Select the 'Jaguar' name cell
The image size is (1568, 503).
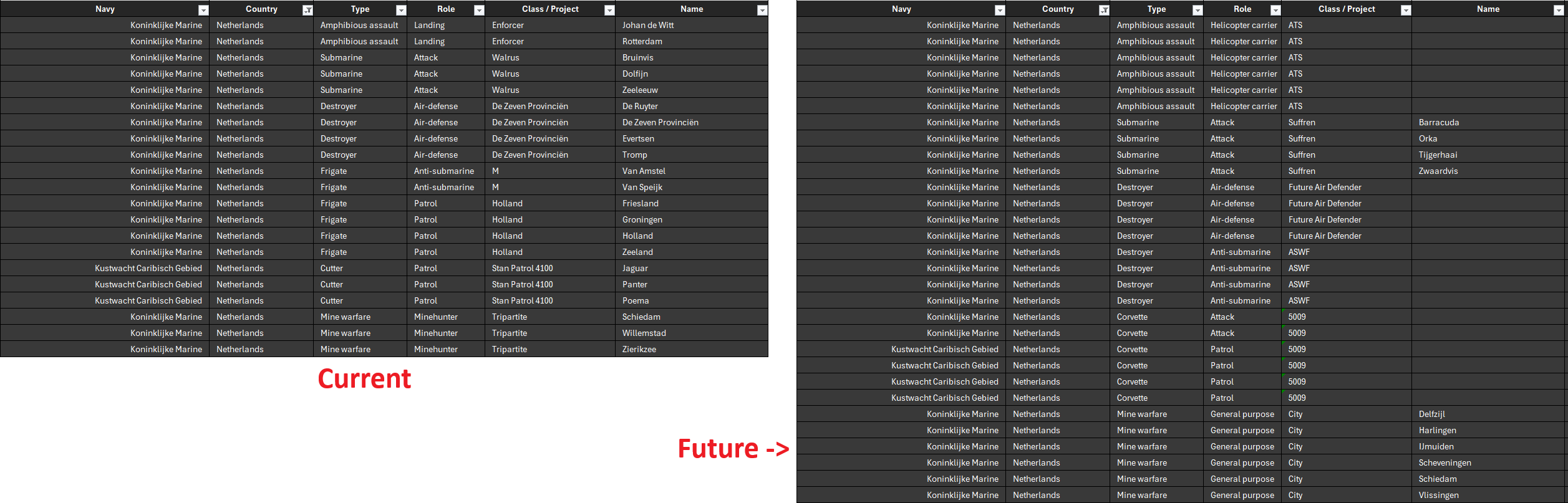pos(692,268)
